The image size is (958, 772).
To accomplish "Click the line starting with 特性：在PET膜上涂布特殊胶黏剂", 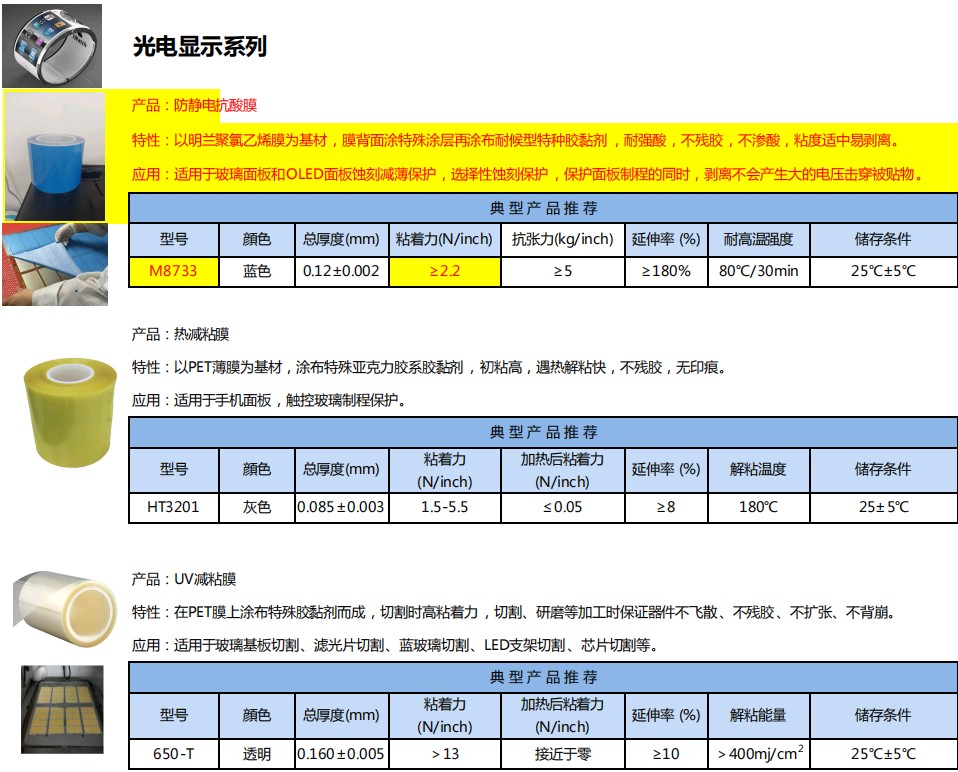I will [514, 612].
